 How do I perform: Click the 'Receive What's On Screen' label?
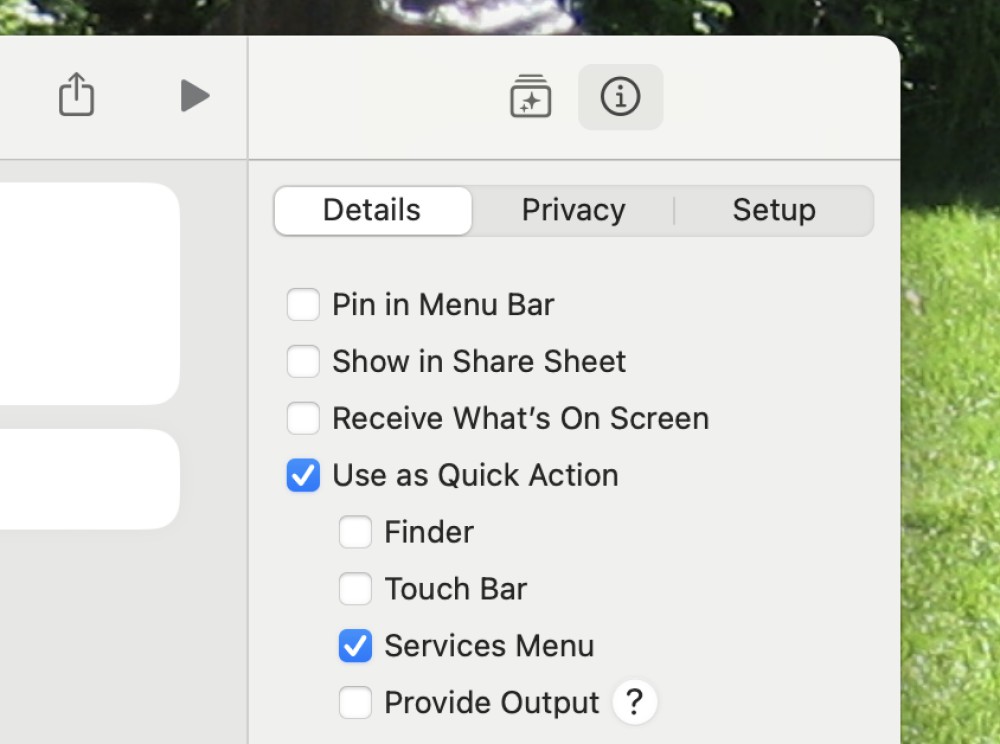(x=520, y=419)
